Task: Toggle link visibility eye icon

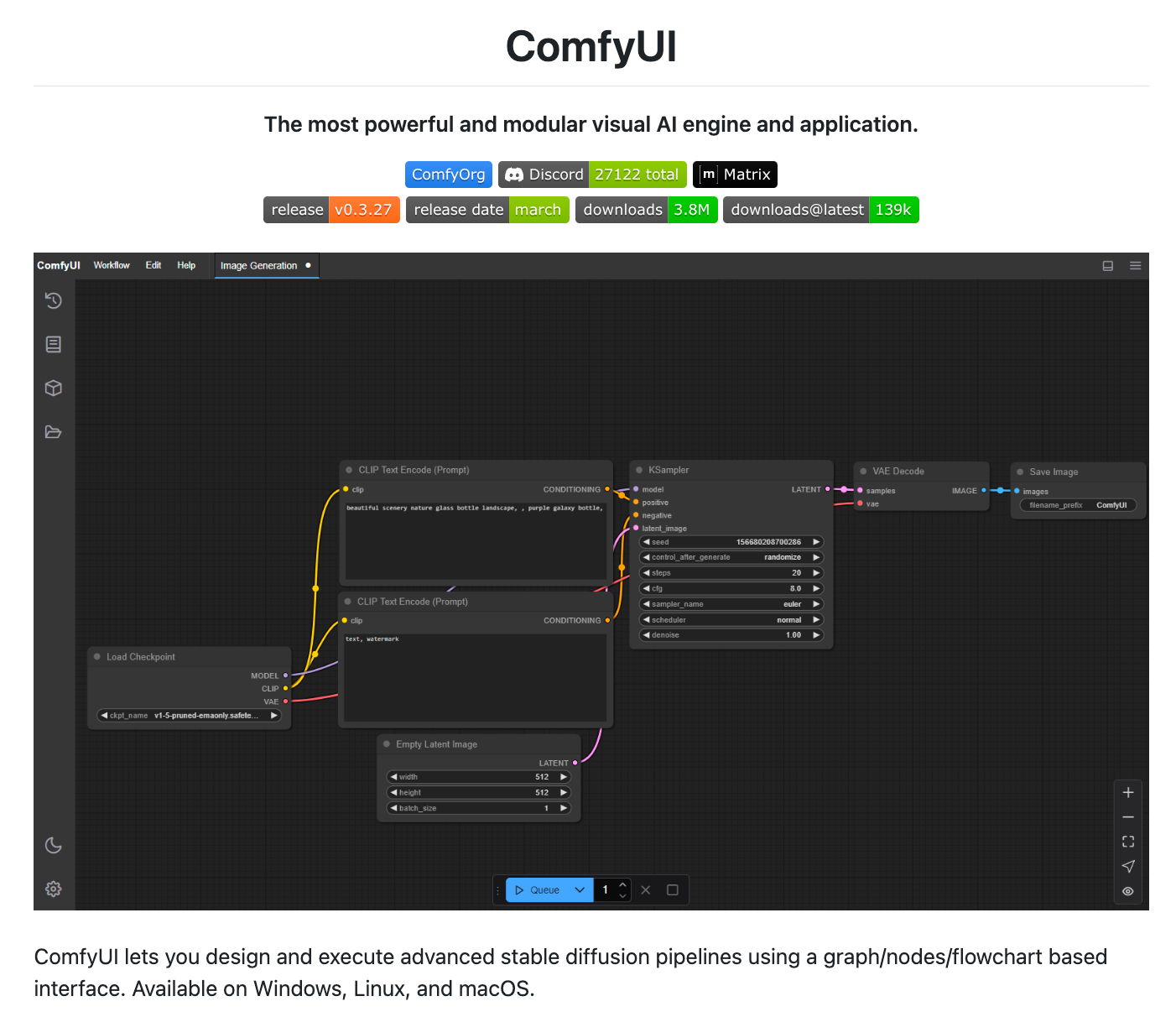Action: (x=1128, y=891)
